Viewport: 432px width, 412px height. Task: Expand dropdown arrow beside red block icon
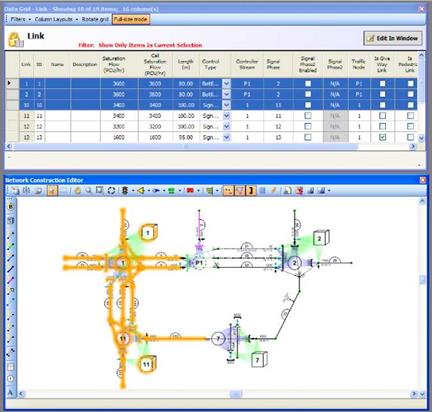(198, 191)
